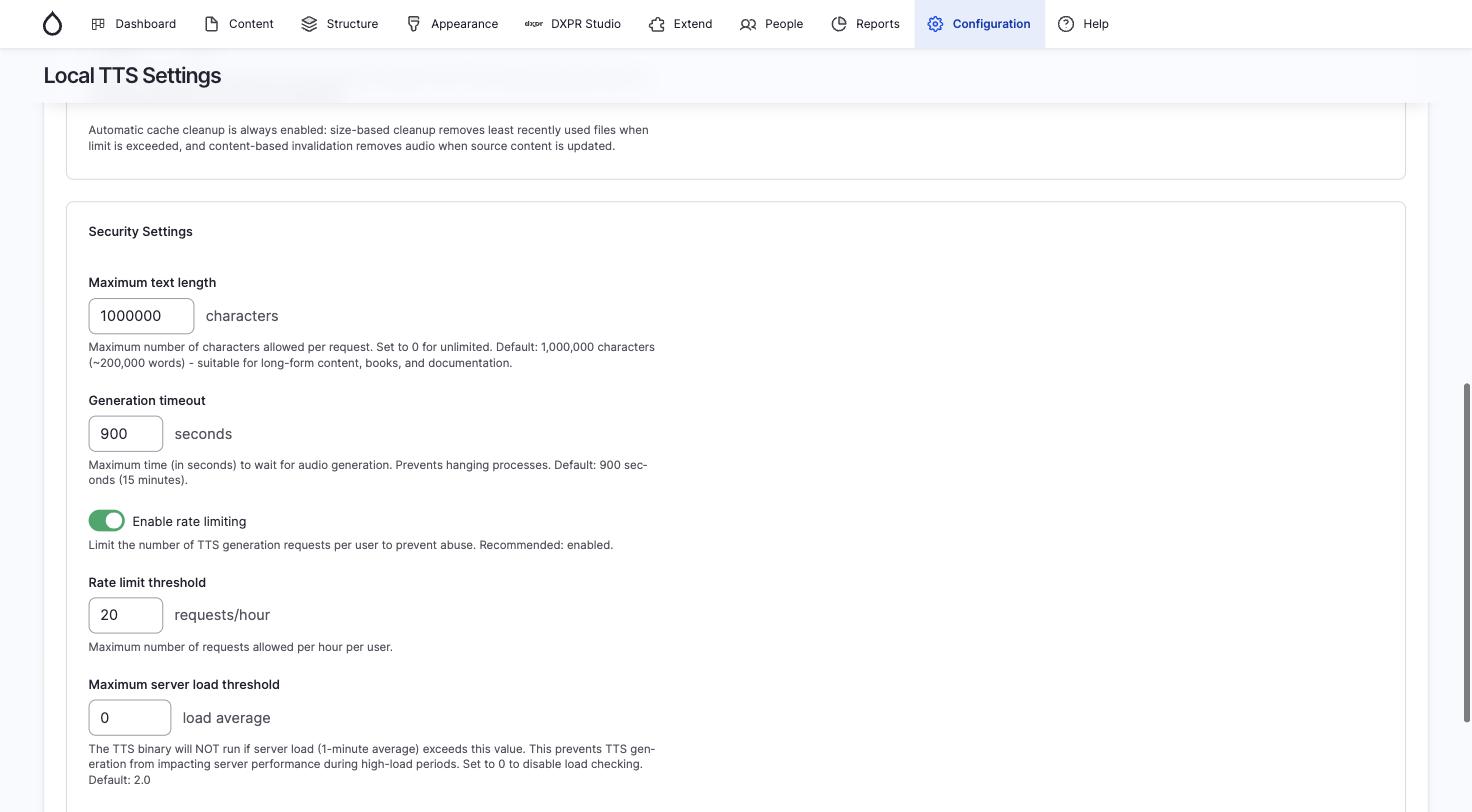The width and height of the screenshot is (1472, 812).
Task: Click the Help question mark icon
Action: (1066, 24)
